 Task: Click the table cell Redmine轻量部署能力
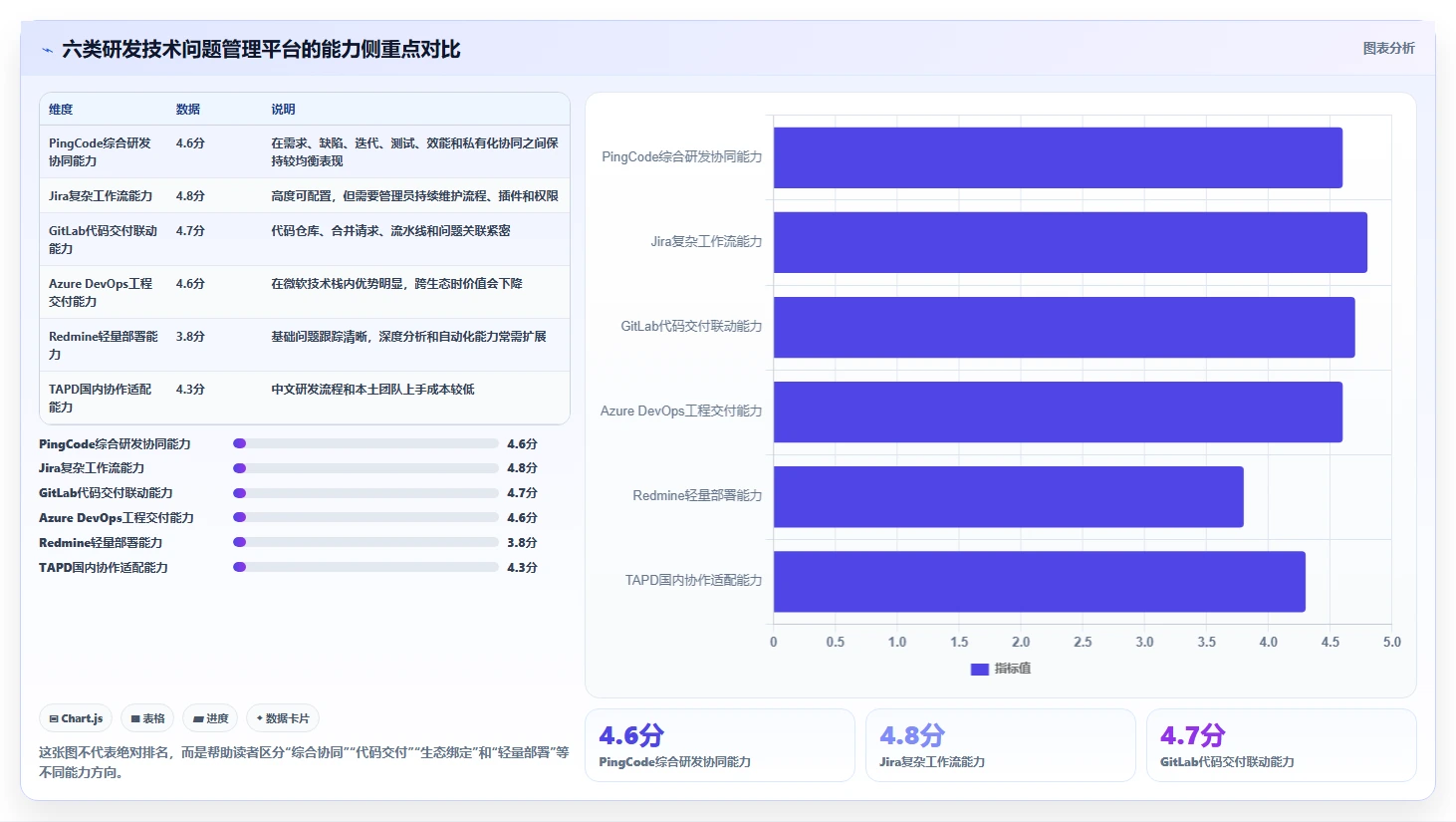tap(104, 345)
